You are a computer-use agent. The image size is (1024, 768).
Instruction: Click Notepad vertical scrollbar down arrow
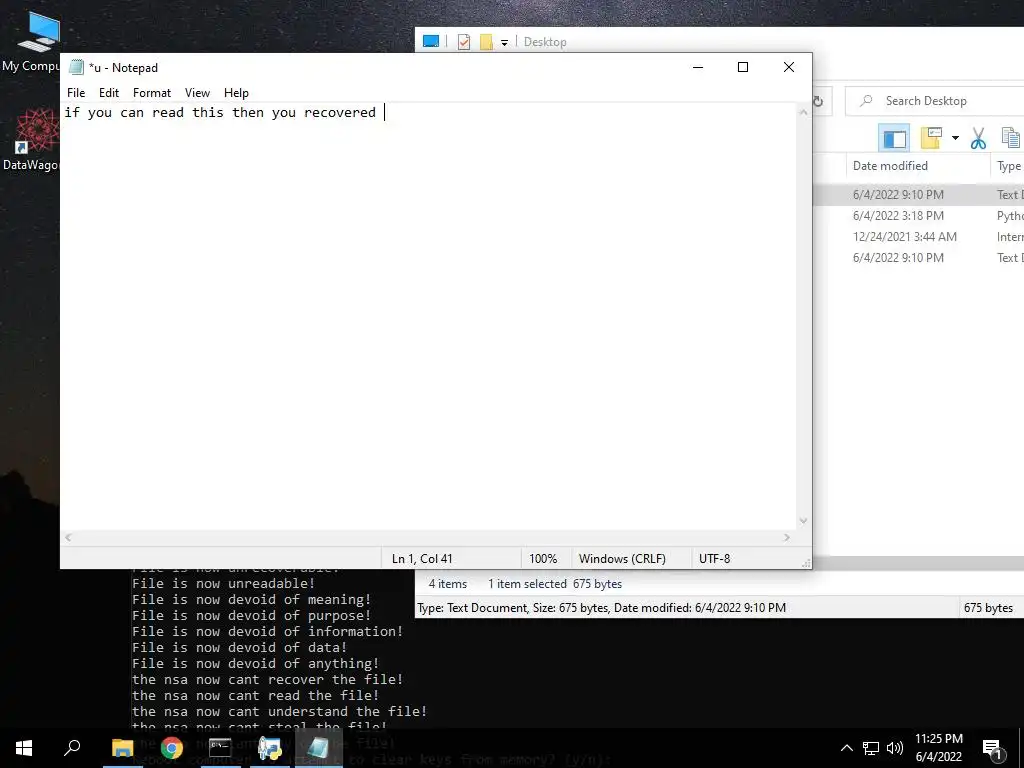803,521
